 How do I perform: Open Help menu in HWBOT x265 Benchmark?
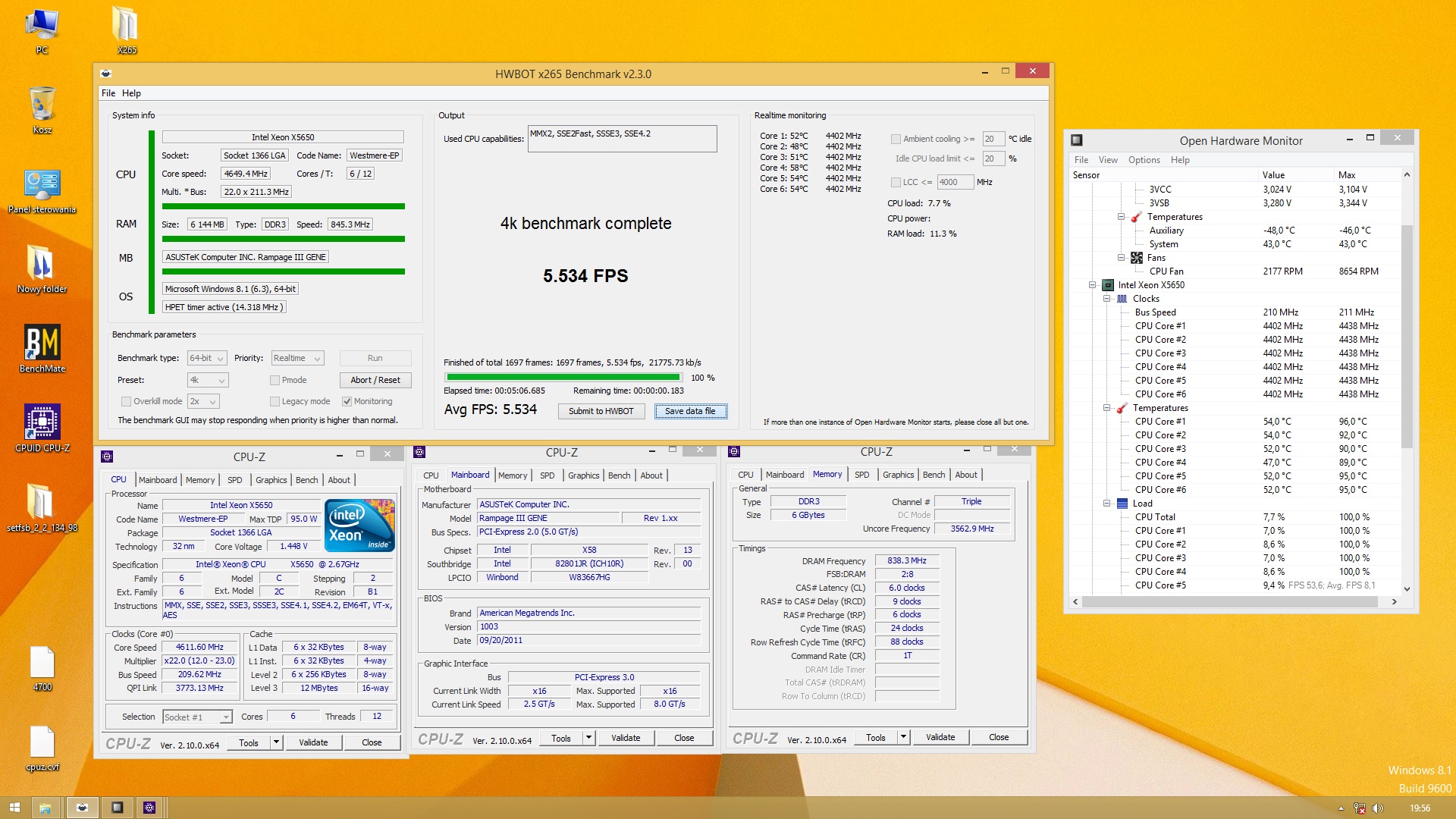pos(131,93)
